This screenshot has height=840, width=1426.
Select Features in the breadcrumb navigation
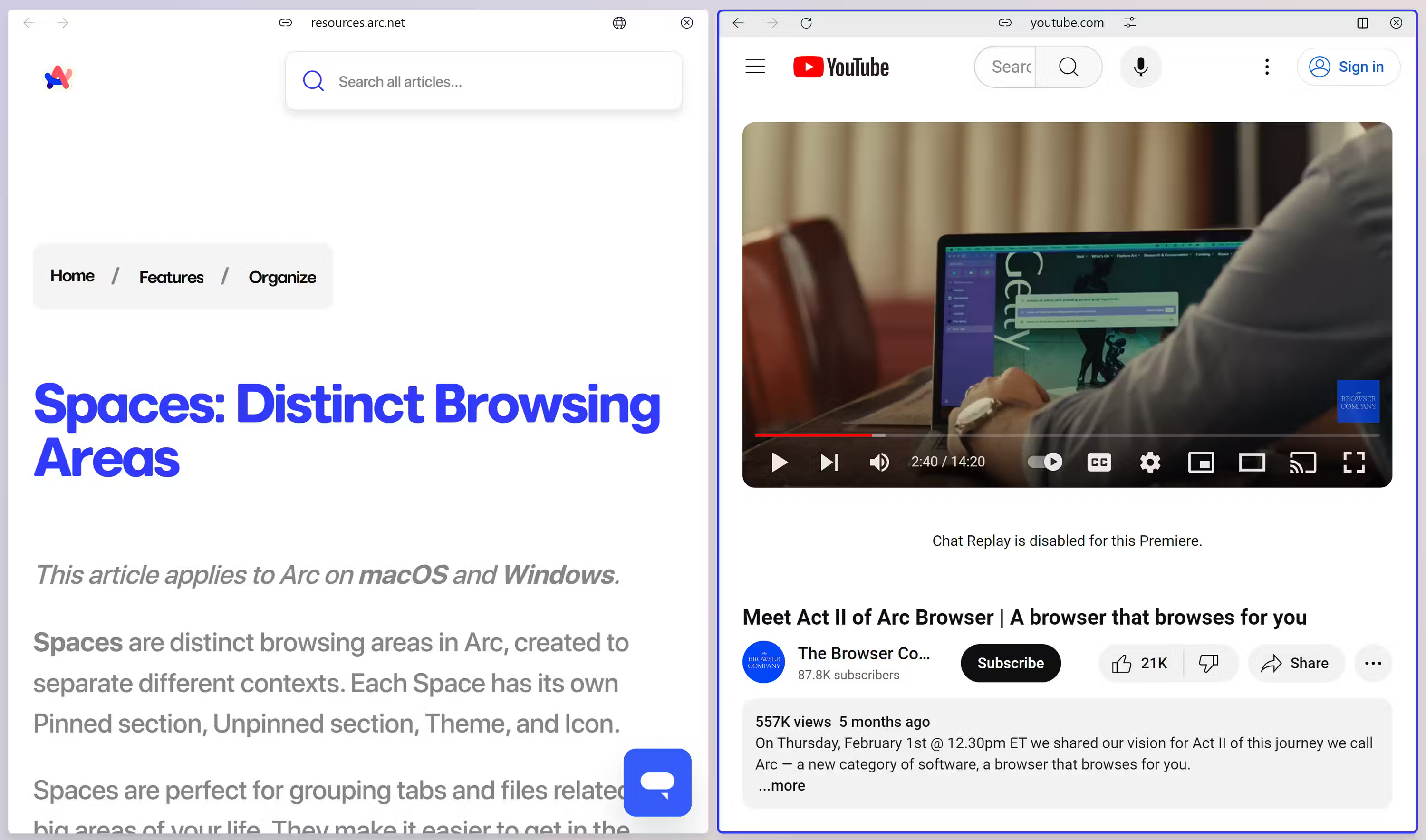click(171, 277)
